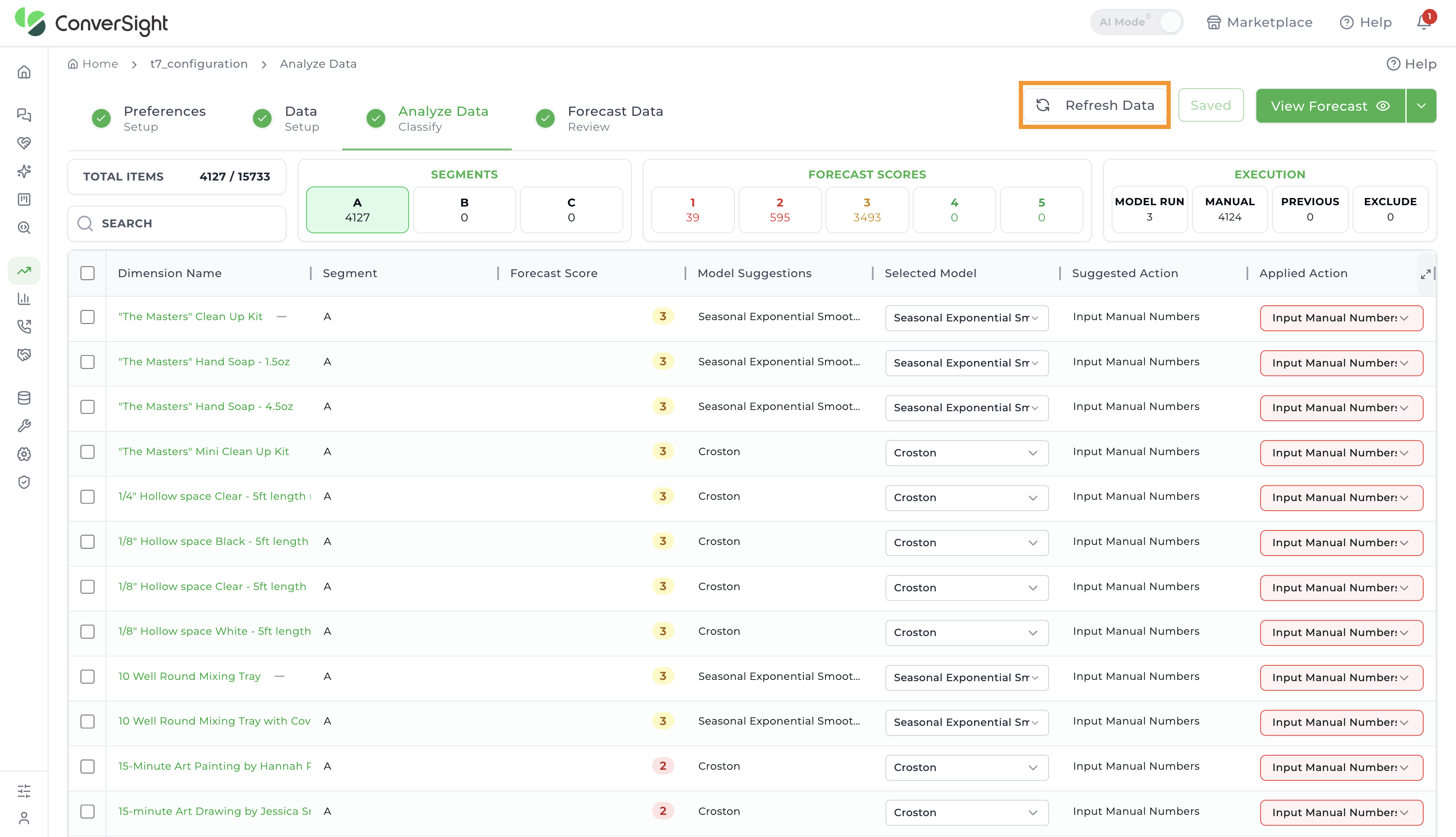The width and height of the screenshot is (1456, 837).
Task: Open the View Forecast dropdown arrow
Action: tap(1421, 106)
